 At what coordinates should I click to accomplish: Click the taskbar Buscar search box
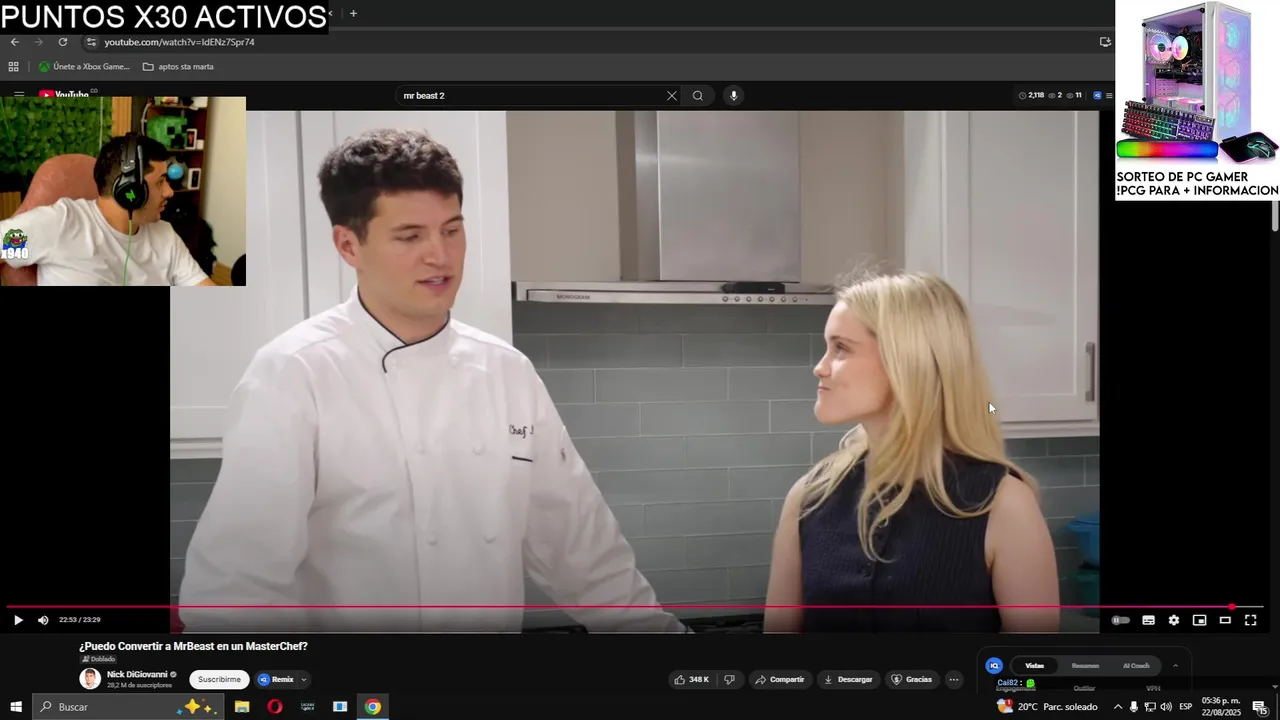[127, 707]
